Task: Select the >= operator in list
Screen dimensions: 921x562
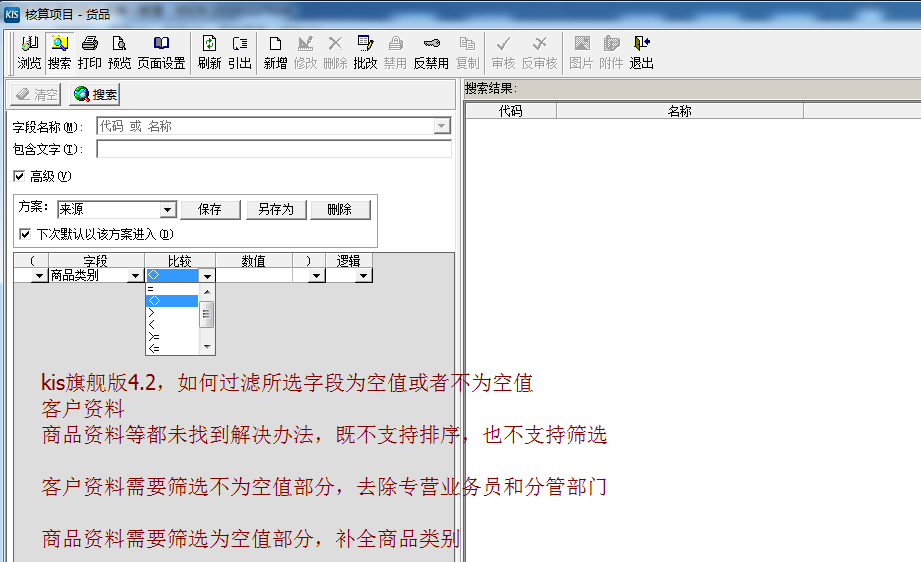Action: pyautogui.click(x=172, y=336)
